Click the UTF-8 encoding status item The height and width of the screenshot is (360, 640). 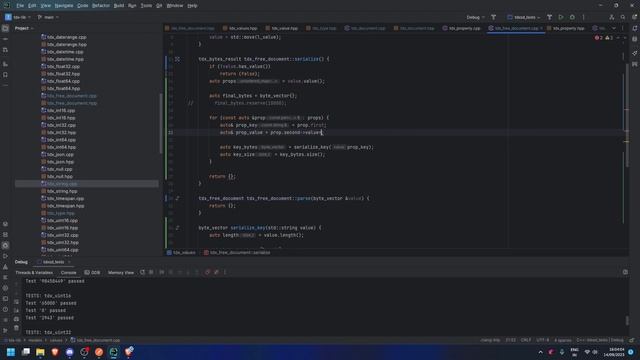542,340
